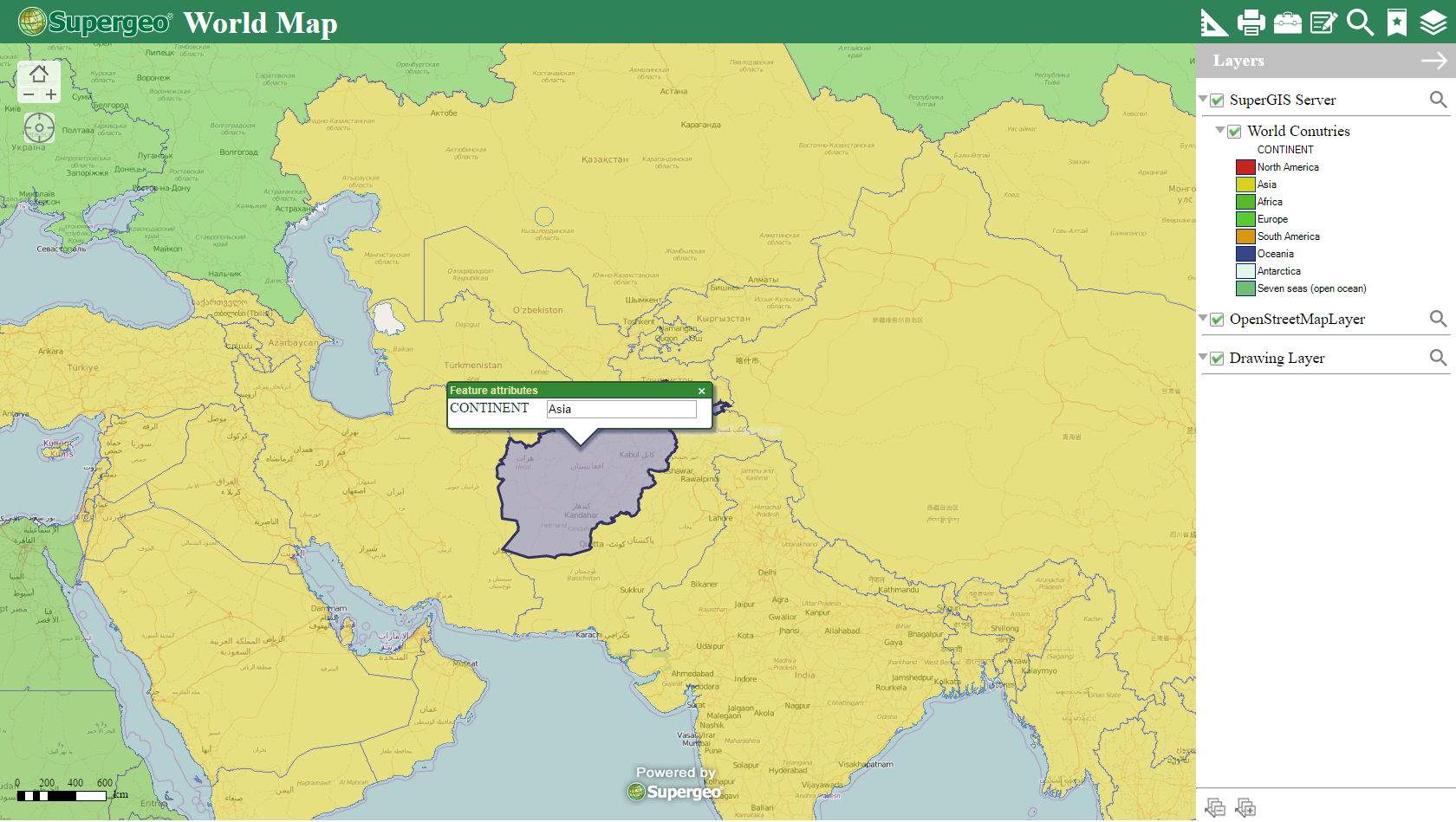Screen dimensions: 1456x822
Task: Click the 'Seven seas (open ocean)' text
Action: (x=1311, y=288)
